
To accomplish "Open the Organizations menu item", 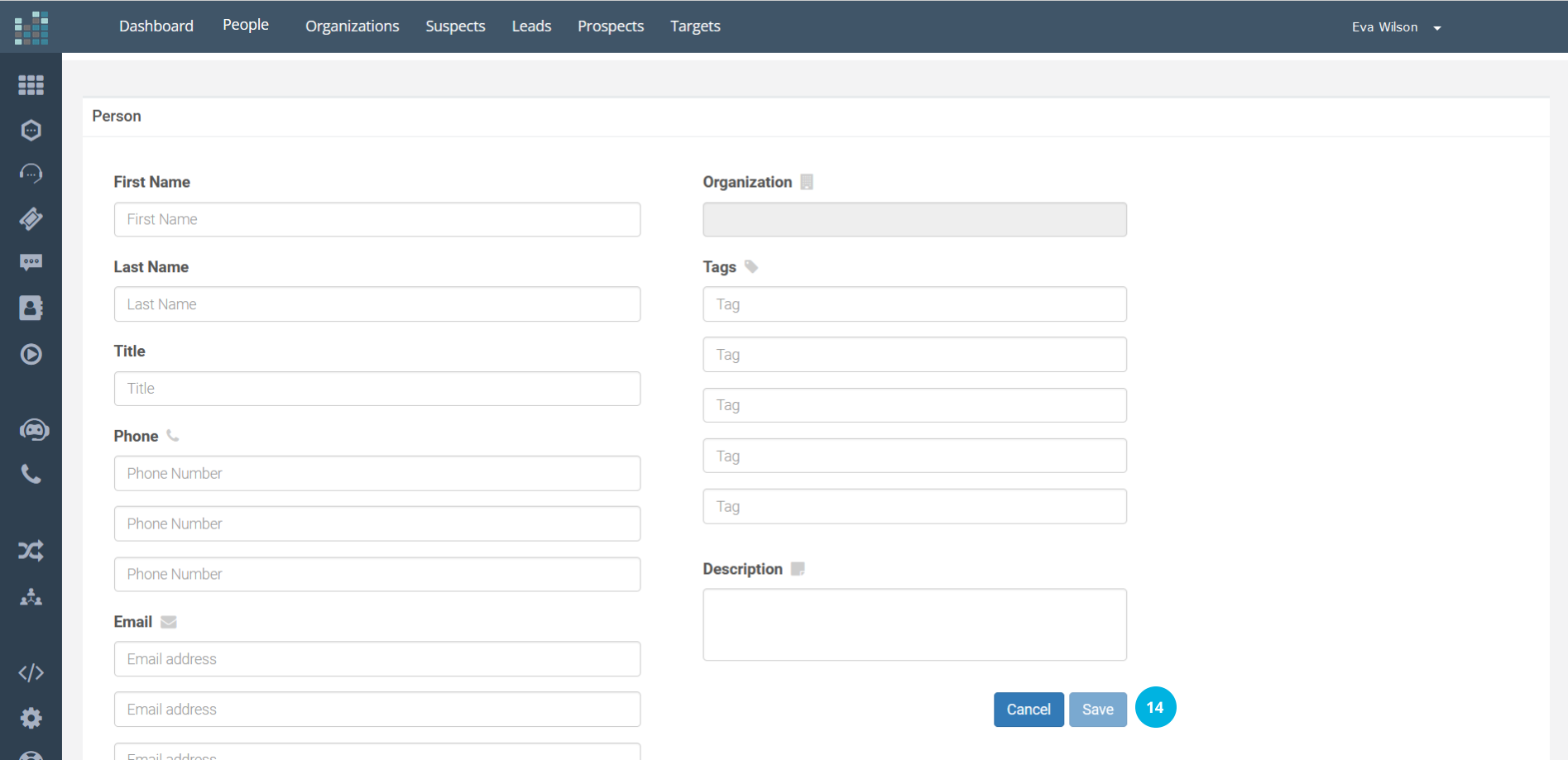I will [352, 26].
